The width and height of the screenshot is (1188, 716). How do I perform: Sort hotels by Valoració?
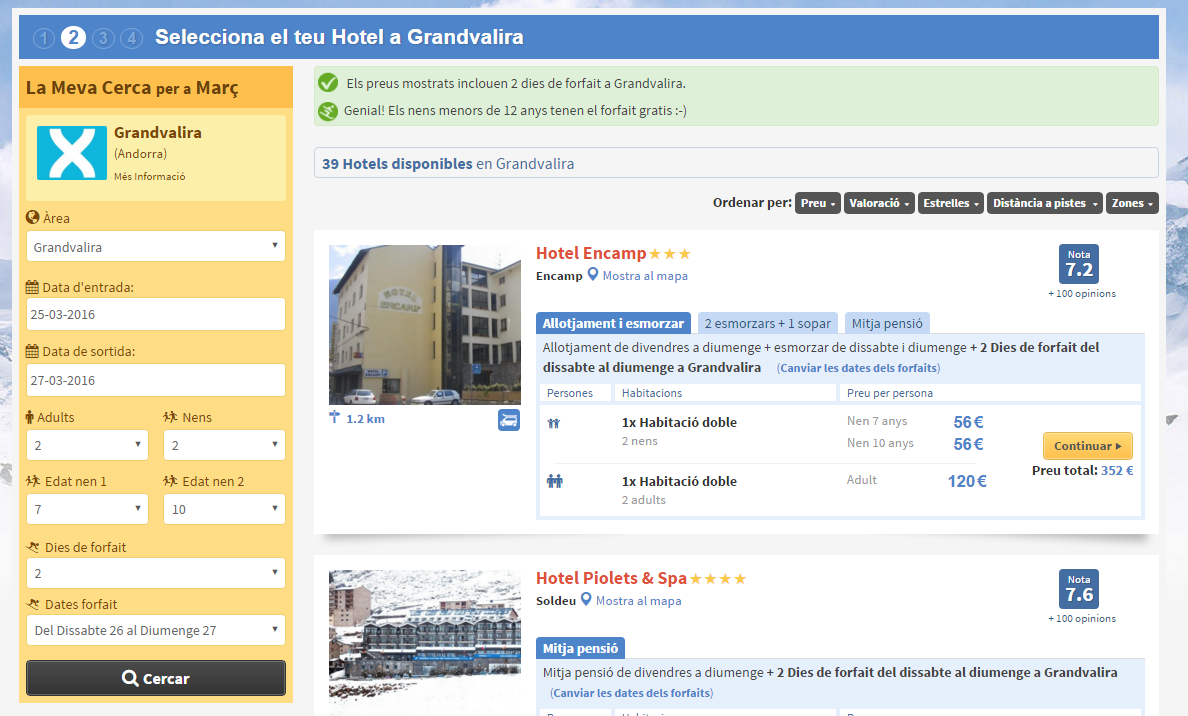click(879, 203)
